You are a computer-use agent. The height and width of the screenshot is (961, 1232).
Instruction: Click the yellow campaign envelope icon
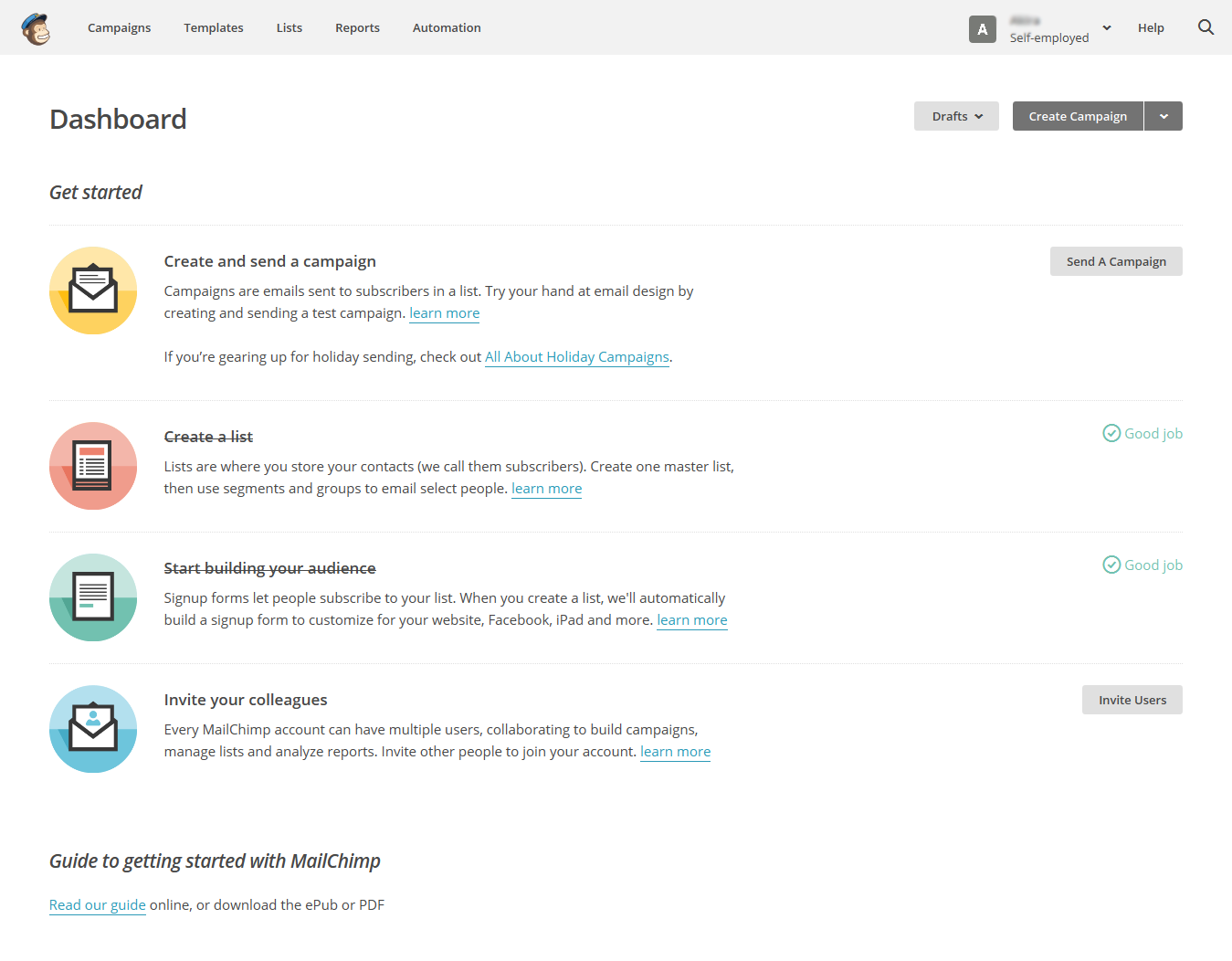coord(93,290)
